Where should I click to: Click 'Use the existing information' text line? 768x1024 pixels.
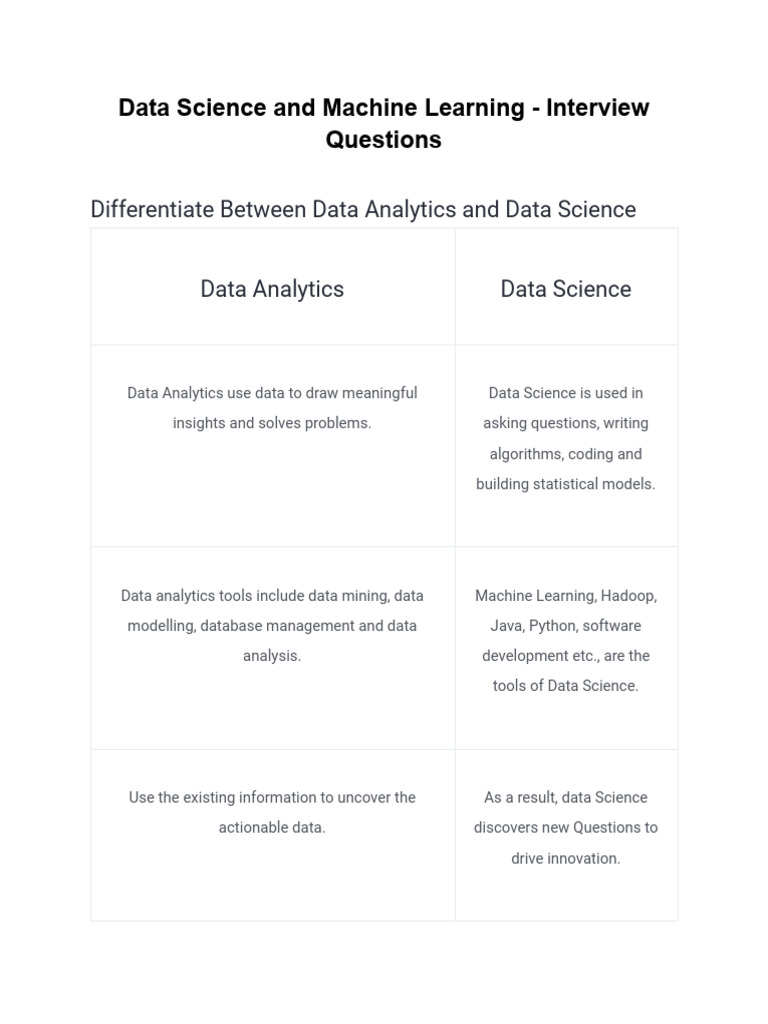coord(272,797)
